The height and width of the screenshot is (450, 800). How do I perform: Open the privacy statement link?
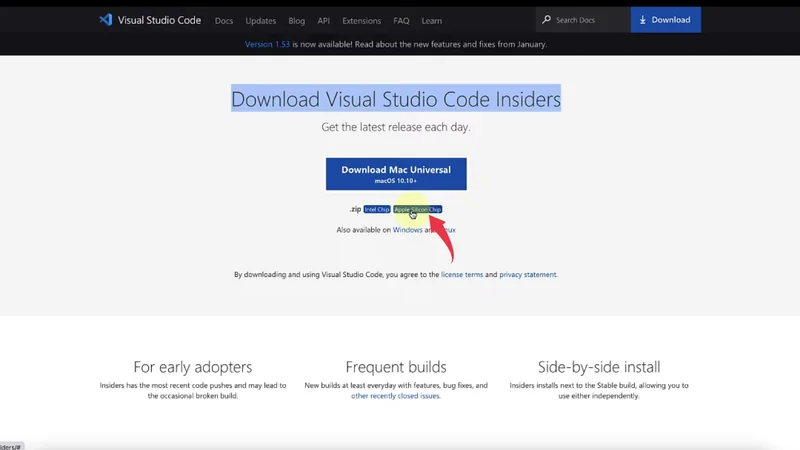tap(527, 274)
